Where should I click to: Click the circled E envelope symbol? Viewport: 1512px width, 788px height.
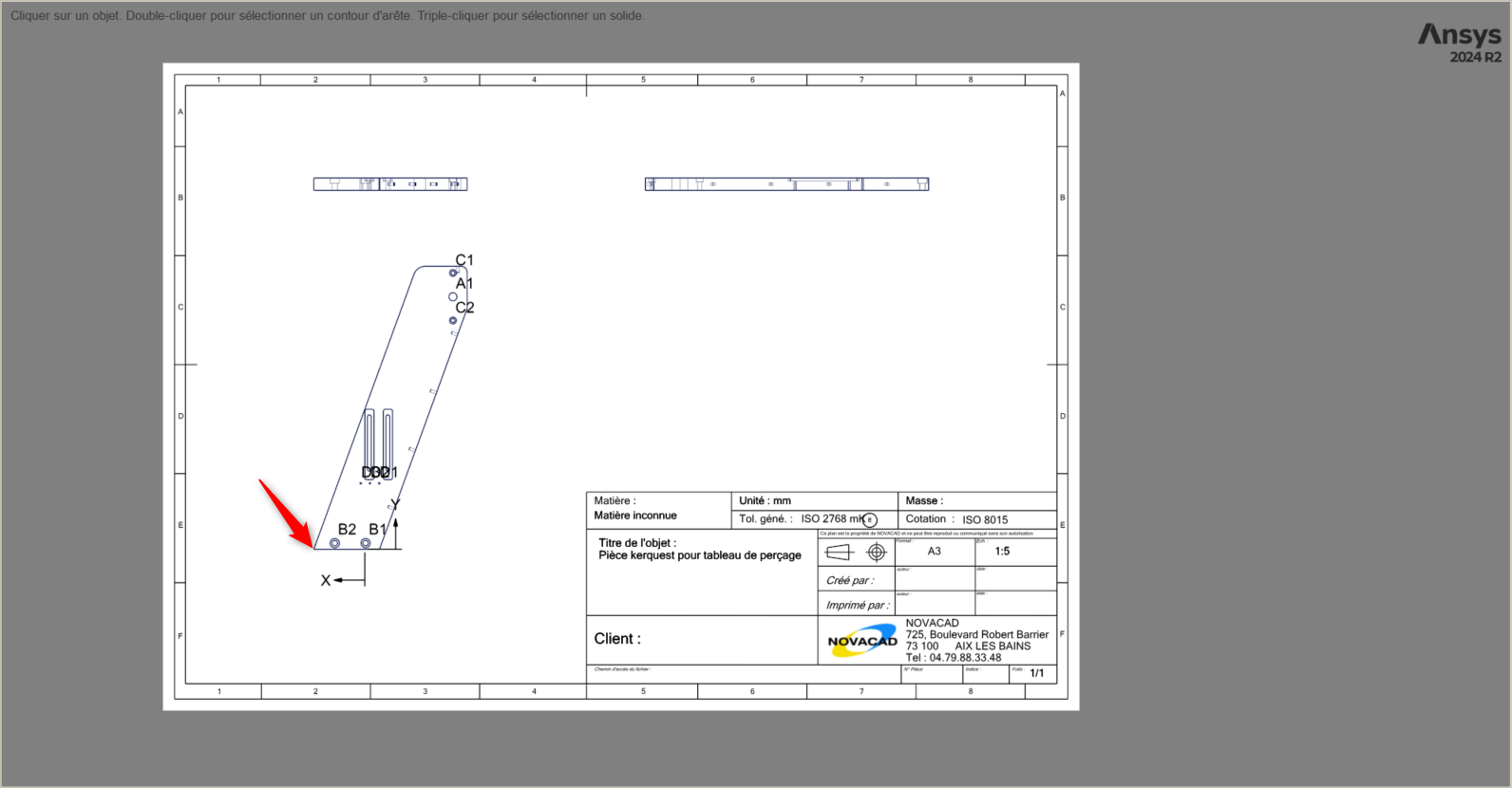pos(870,520)
